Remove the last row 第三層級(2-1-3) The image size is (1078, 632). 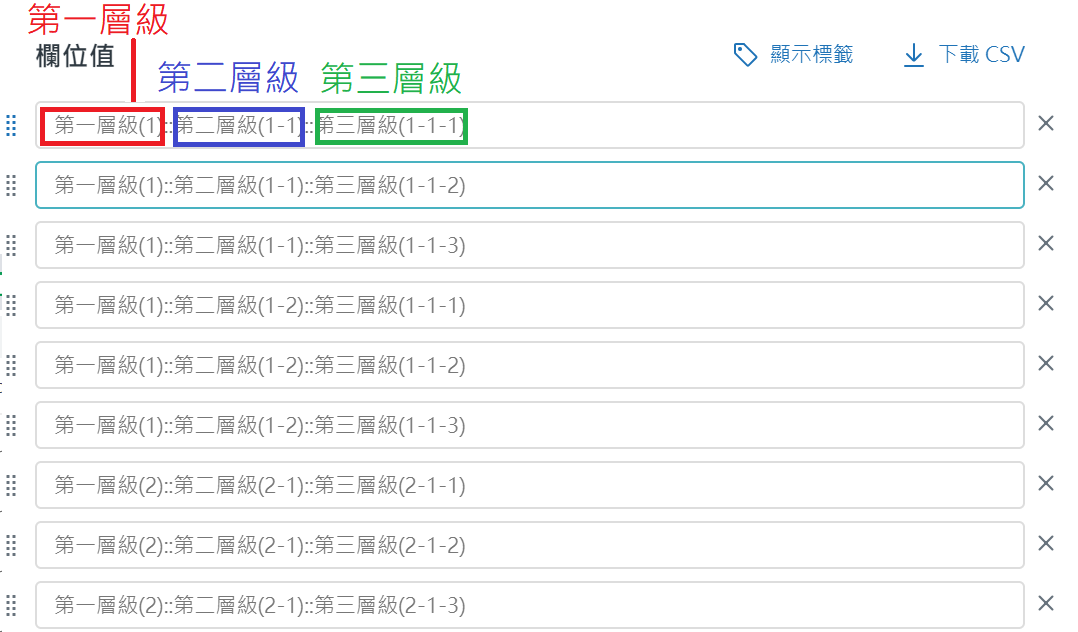pos(1046,604)
